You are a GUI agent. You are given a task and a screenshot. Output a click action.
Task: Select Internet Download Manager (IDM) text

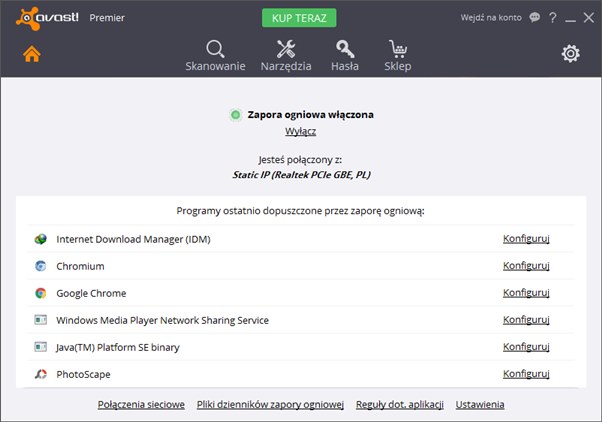coord(133,240)
